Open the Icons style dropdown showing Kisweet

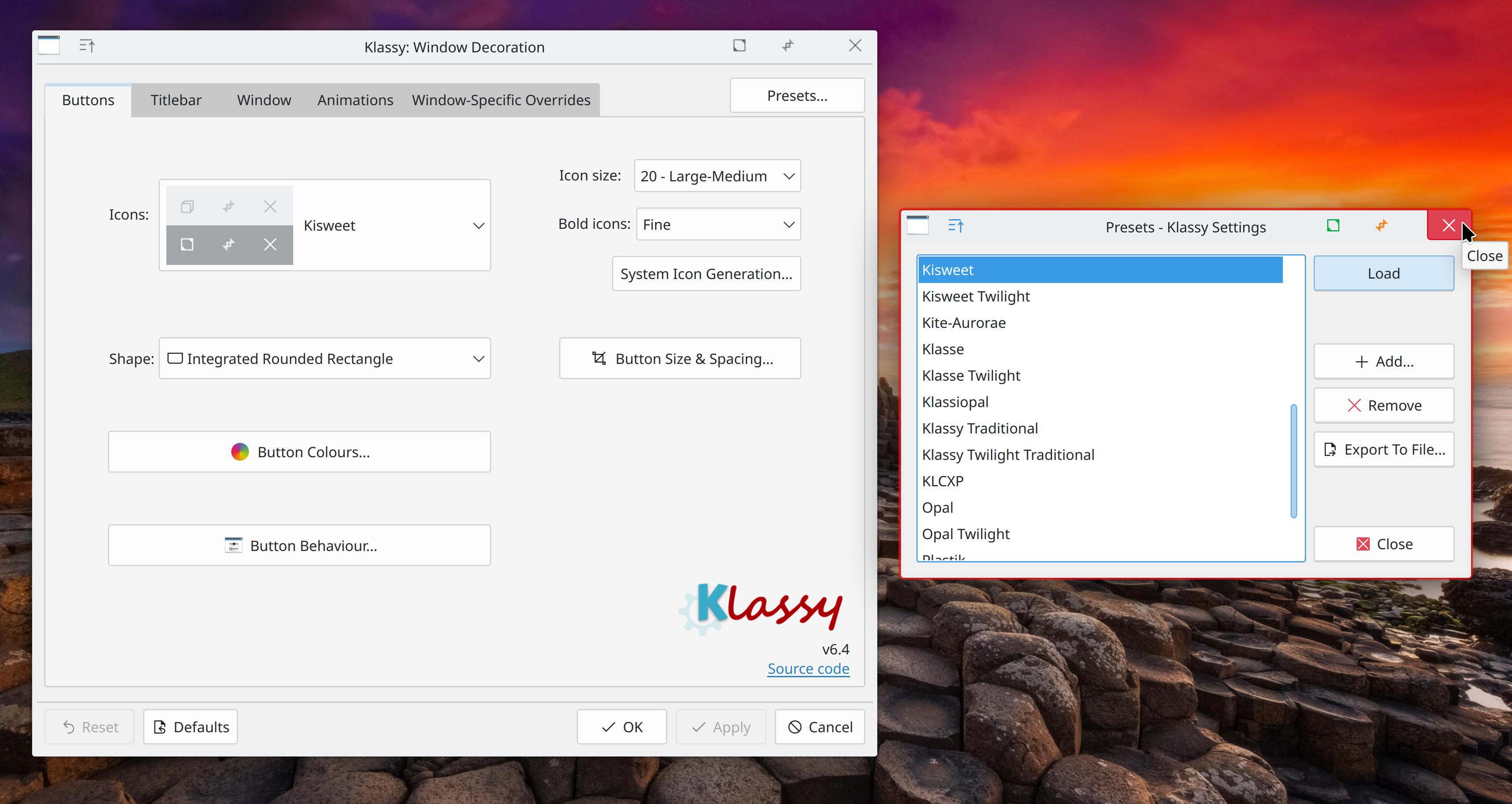point(324,225)
